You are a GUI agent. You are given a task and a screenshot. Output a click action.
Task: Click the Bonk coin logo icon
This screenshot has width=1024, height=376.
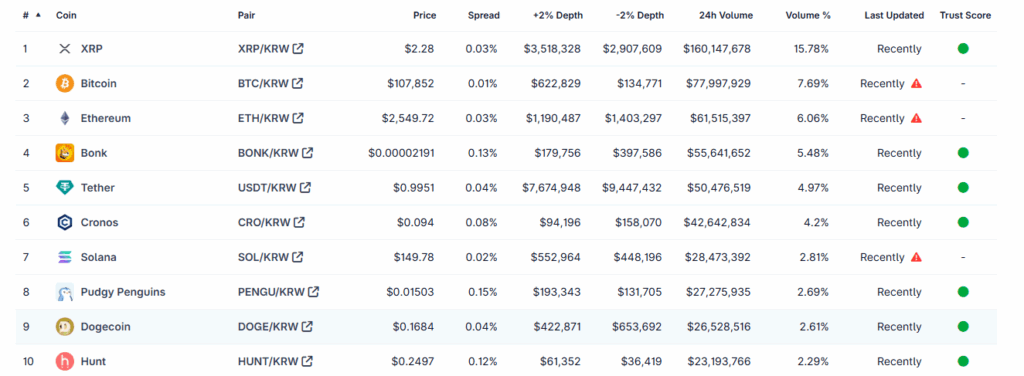pyautogui.click(x=65, y=153)
